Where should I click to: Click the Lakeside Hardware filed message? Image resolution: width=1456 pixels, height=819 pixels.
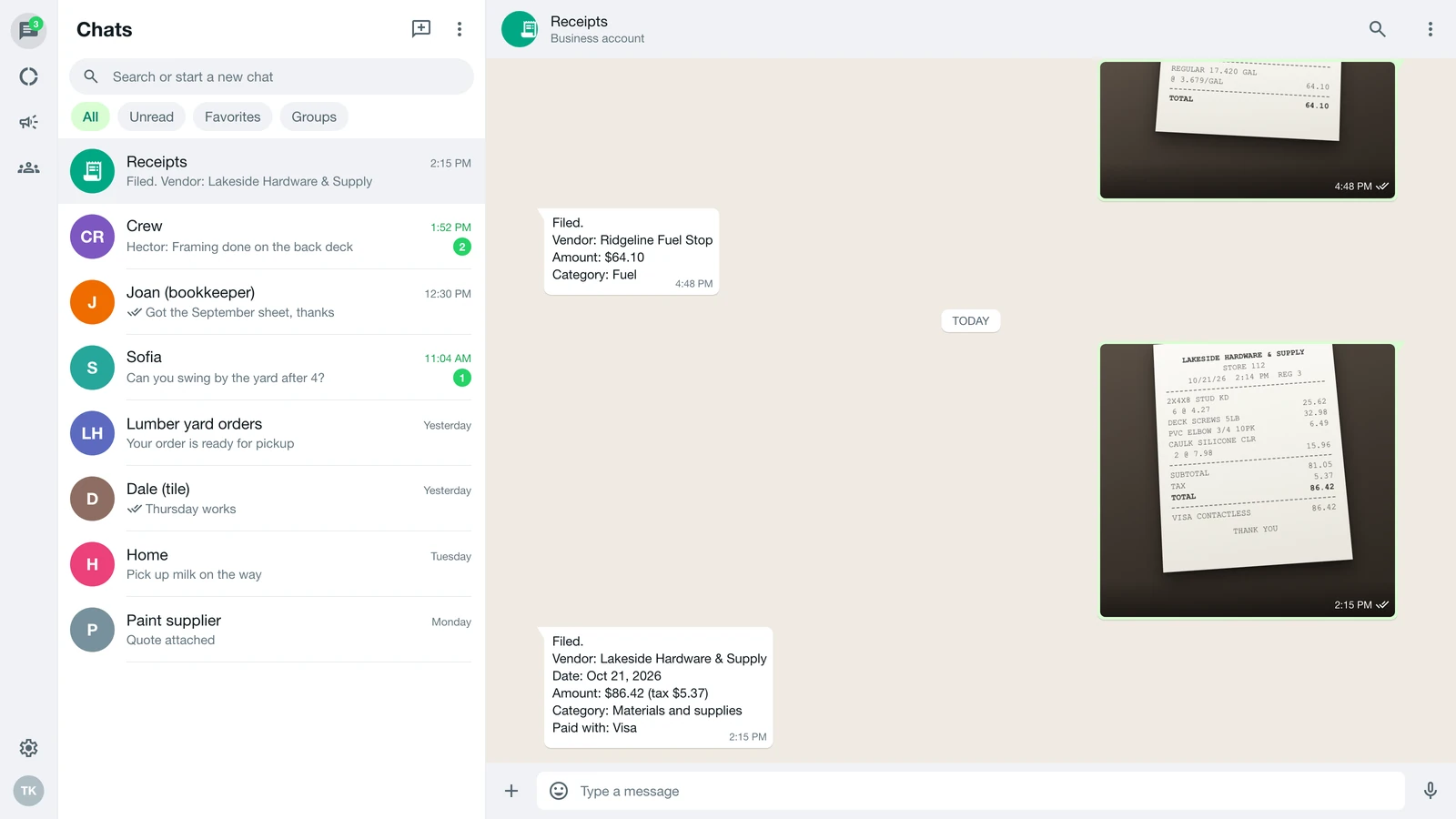(659, 687)
